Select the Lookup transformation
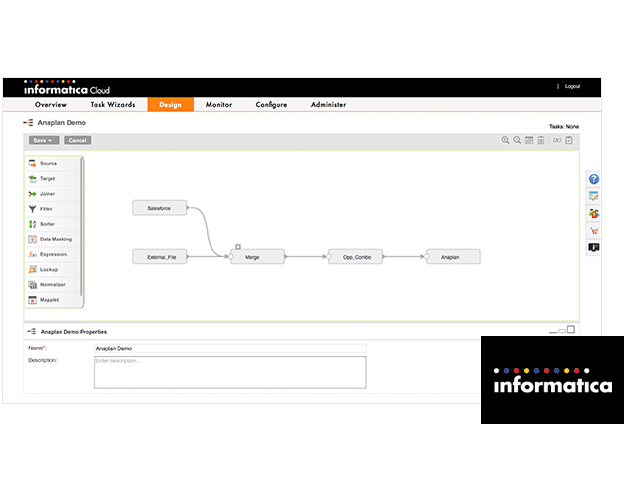625x500 pixels. click(x=53, y=270)
